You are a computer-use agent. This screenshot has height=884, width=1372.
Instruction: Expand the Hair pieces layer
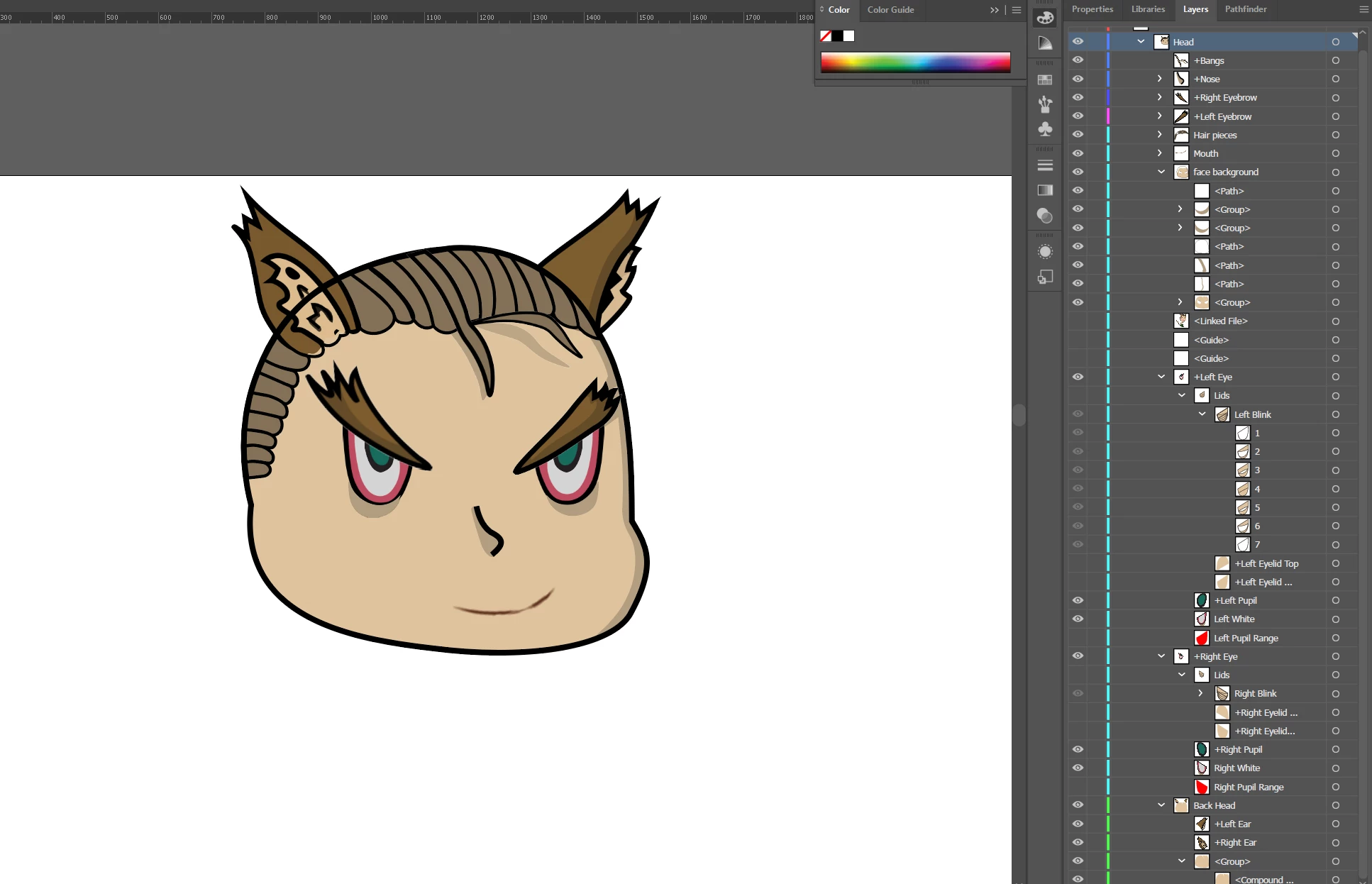1160,135
